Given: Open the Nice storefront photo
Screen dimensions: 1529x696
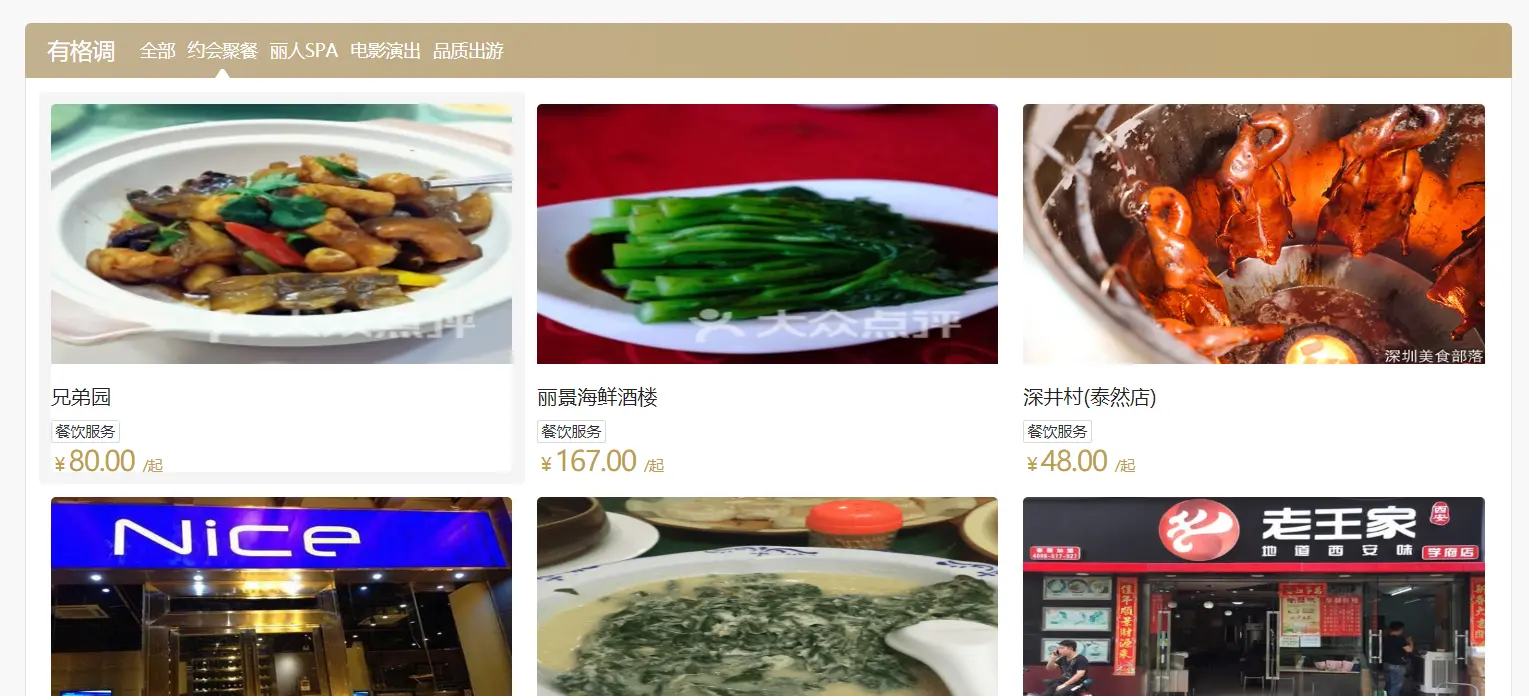Looking at the screenshot, I should tap(281, 596).
